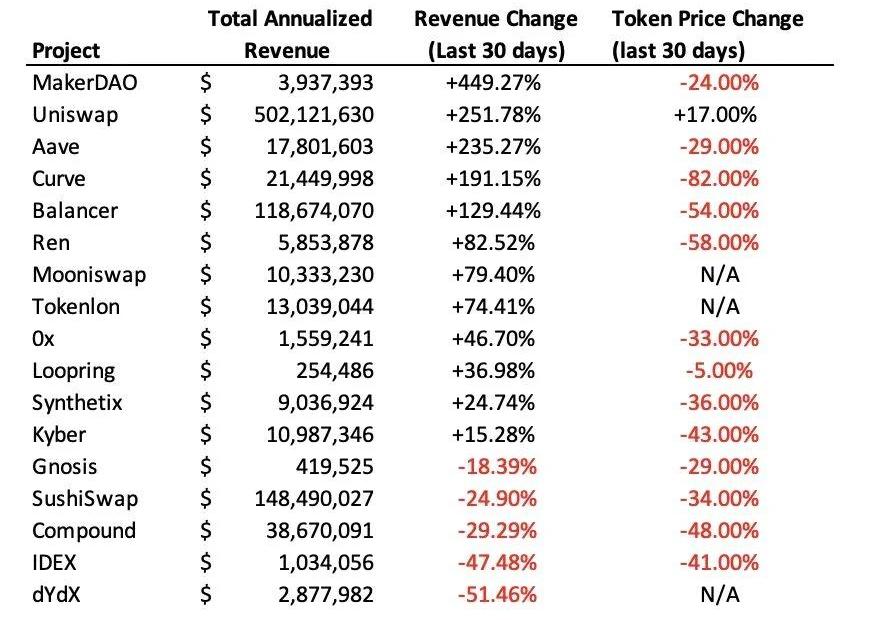Click Ren's revenue value 5,853,878
The image size is (876, 620).
tap(326, 243)
